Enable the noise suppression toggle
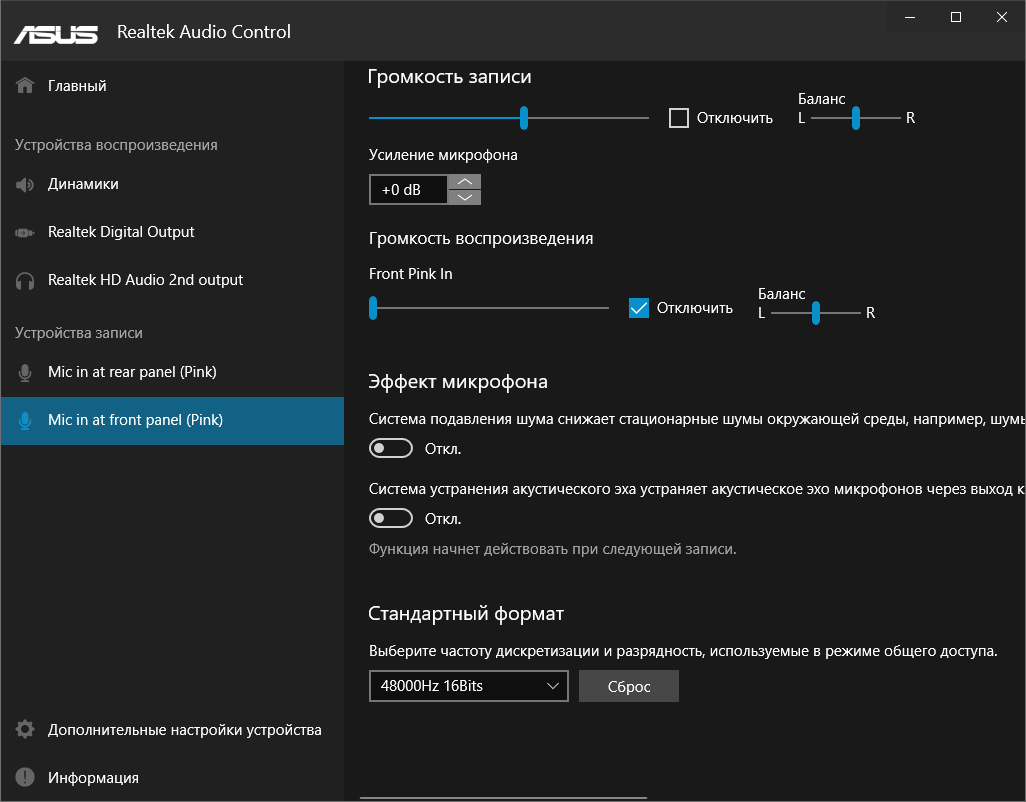The image size is (1026, 802). coord(391,448)
